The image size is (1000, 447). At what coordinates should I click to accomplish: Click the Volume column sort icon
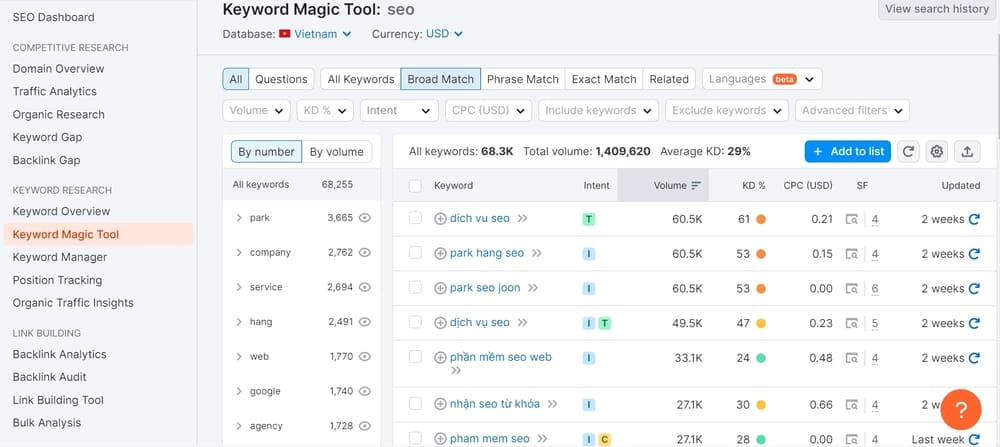click(696, 186)
